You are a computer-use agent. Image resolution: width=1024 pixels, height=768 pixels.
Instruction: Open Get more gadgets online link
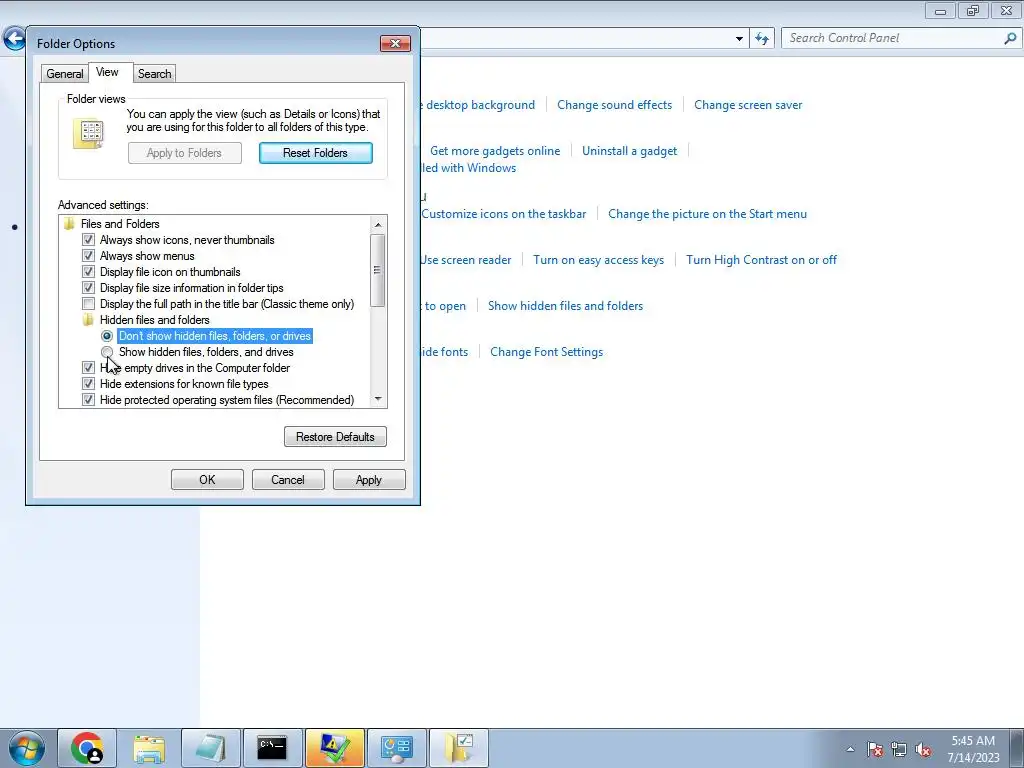pos(495,151)
